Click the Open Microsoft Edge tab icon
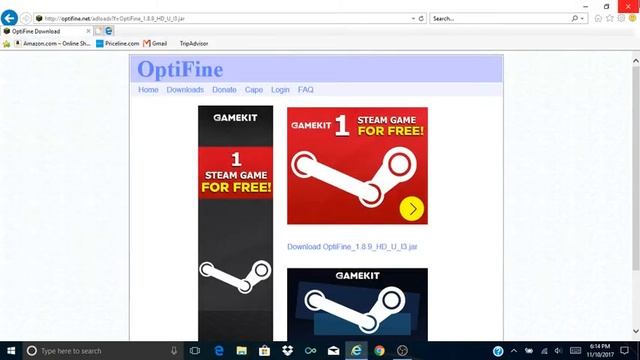 click(109, 31)
